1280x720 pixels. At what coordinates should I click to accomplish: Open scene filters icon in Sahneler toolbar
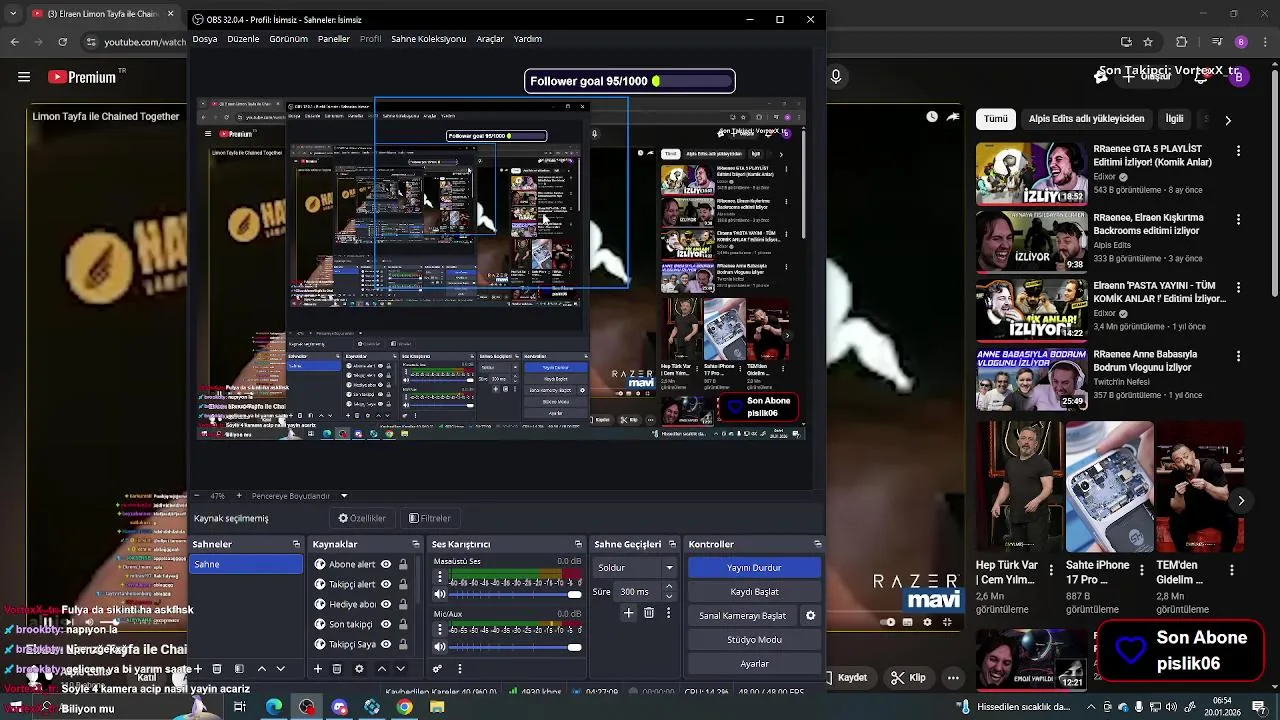click(239, 669)
